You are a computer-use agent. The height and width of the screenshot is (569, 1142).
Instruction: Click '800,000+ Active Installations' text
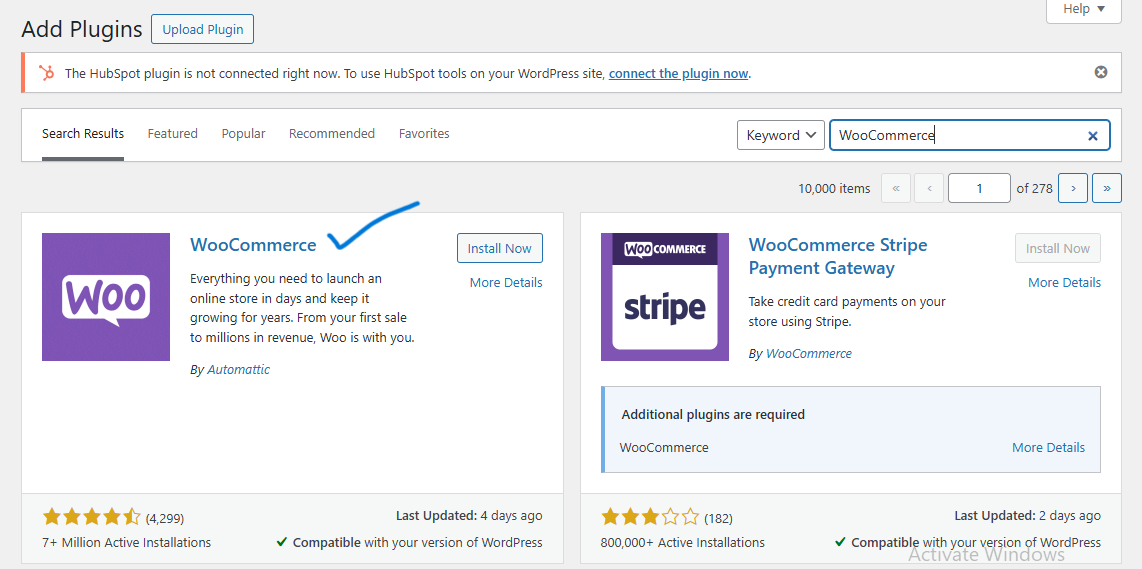[683, 543]
